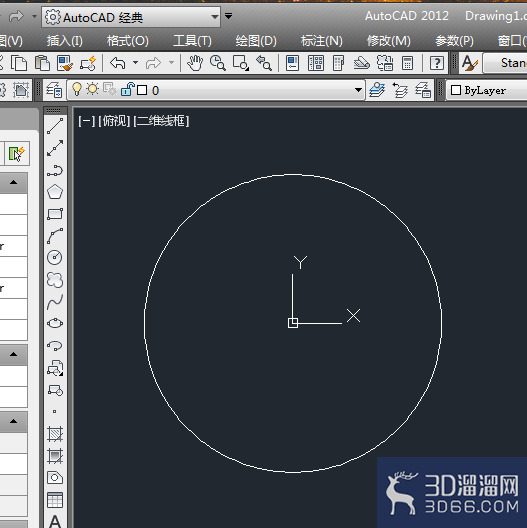The height and width of the screenshot is (528, 527).
Task: Click the [二维线框] visual style label
Action: click(161, 121)
